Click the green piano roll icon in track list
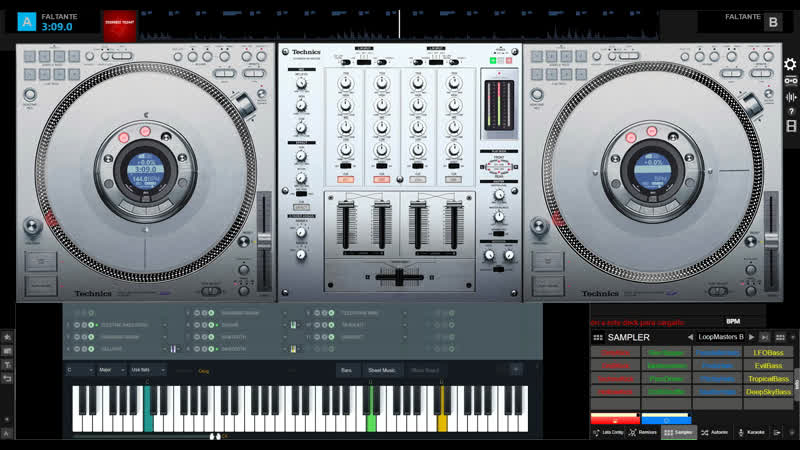 293,325
